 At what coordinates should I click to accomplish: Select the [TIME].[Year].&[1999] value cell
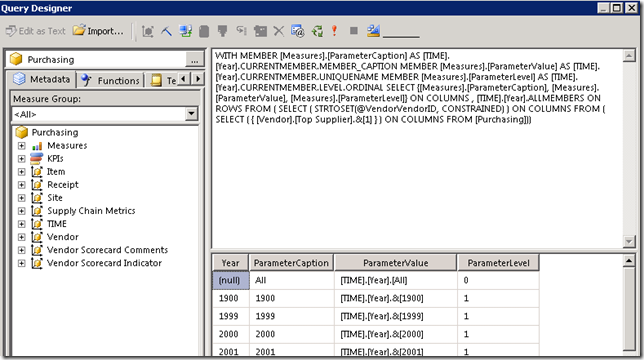pyautogui.click(x=396, y=316)
